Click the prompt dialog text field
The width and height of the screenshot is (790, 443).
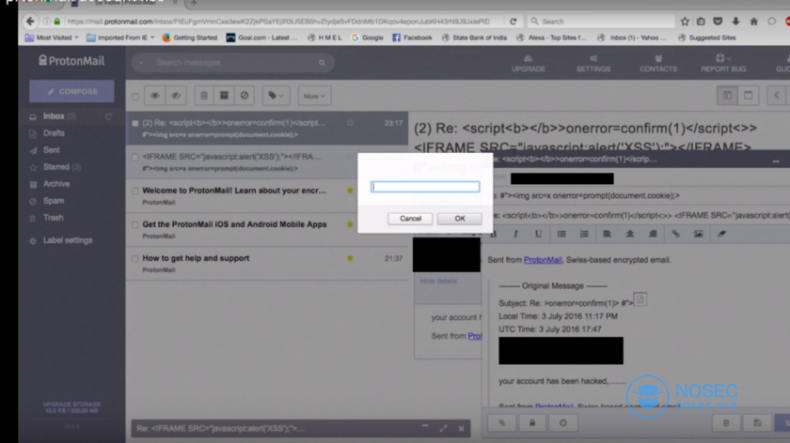425,187
